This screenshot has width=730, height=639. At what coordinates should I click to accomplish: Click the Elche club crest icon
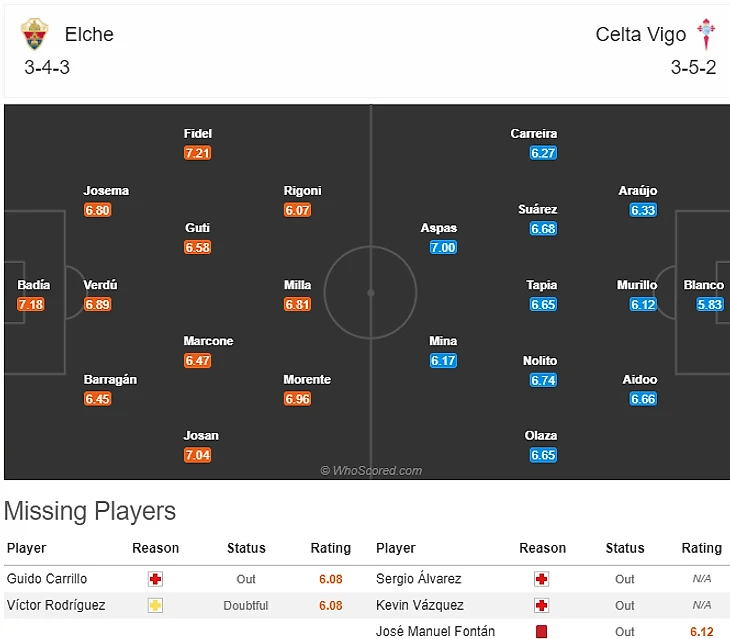point(34,34)
